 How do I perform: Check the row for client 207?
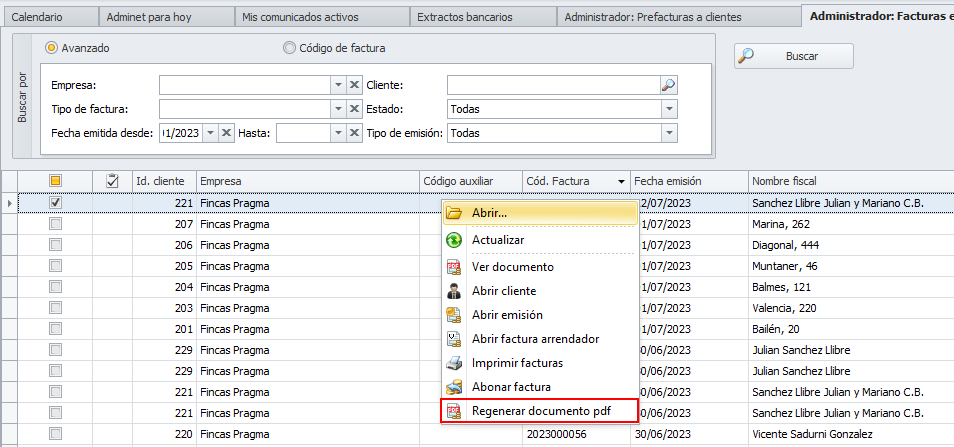point(55,224)
